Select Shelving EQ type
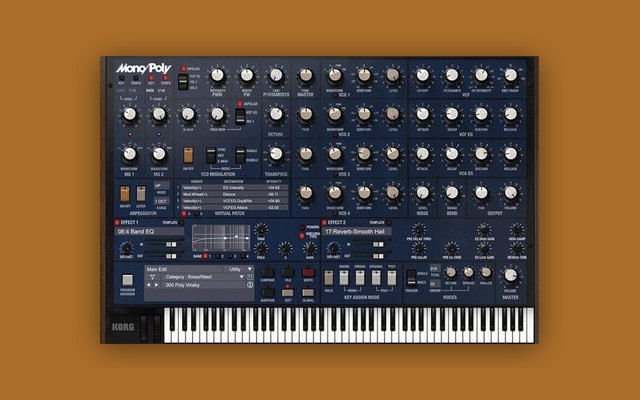The image size is (640, 400). [302, 235]
